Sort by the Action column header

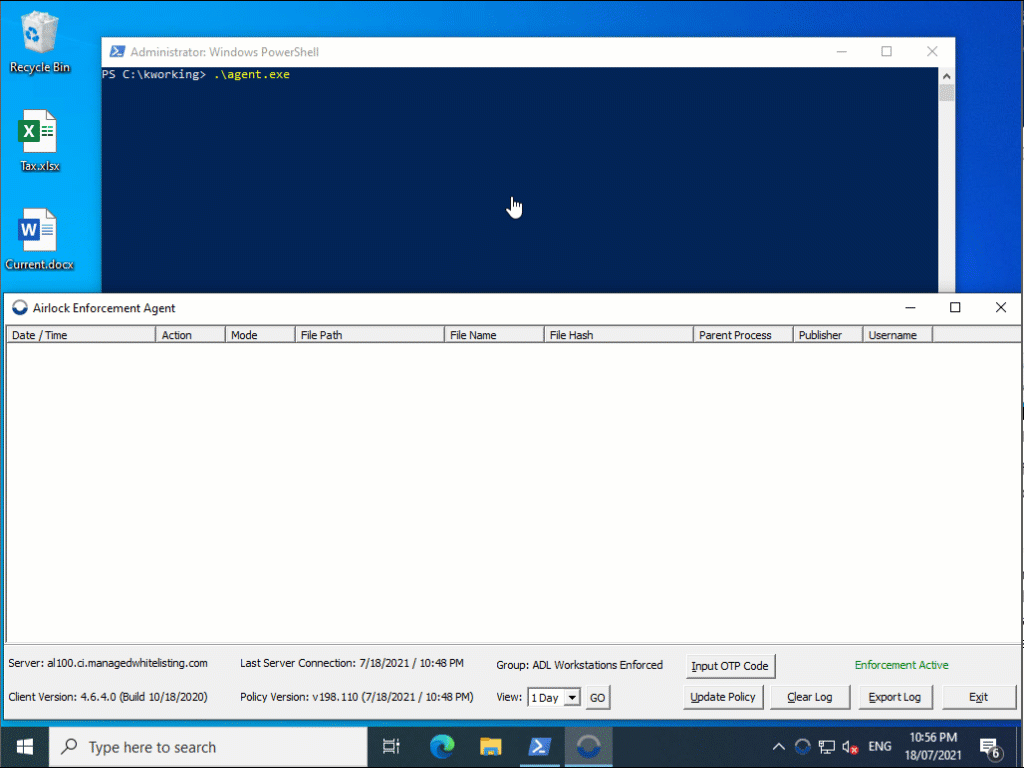point(190,335)
